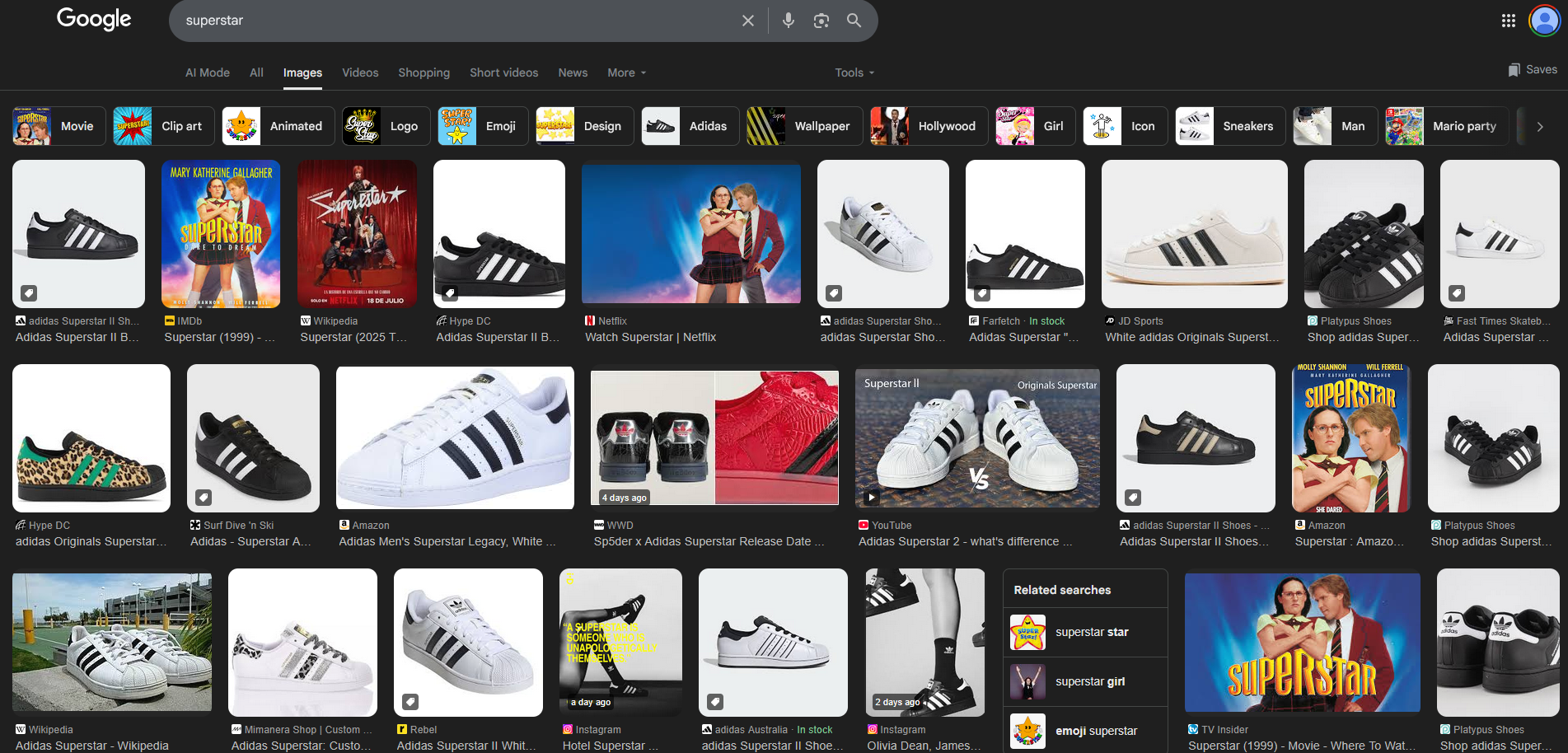Viewport: 1568px width, 753px height.
Task: Open 'Adidas Superstar - Wikipedia' link
Action: (92, 746)
